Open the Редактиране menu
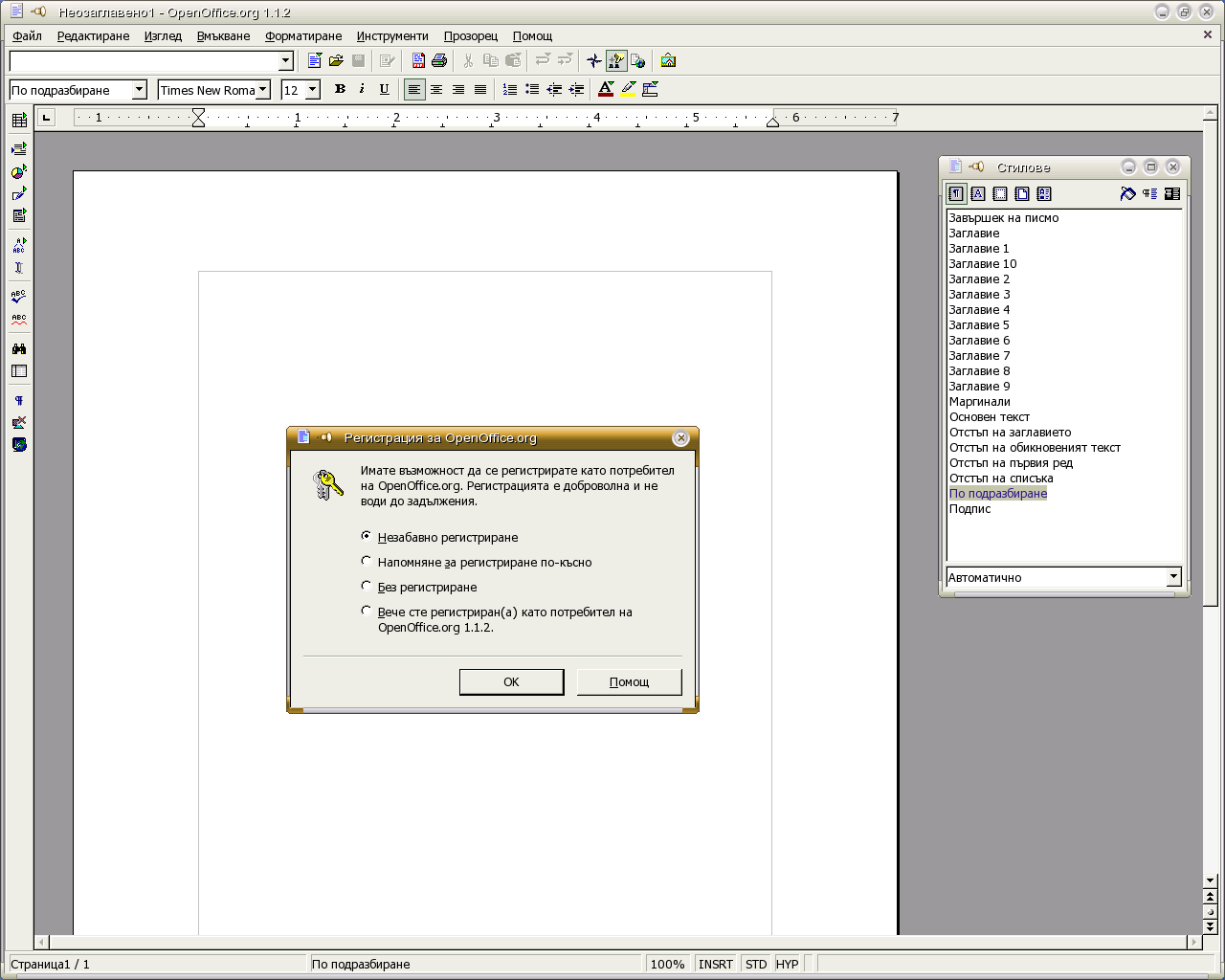 click(93, 36)
